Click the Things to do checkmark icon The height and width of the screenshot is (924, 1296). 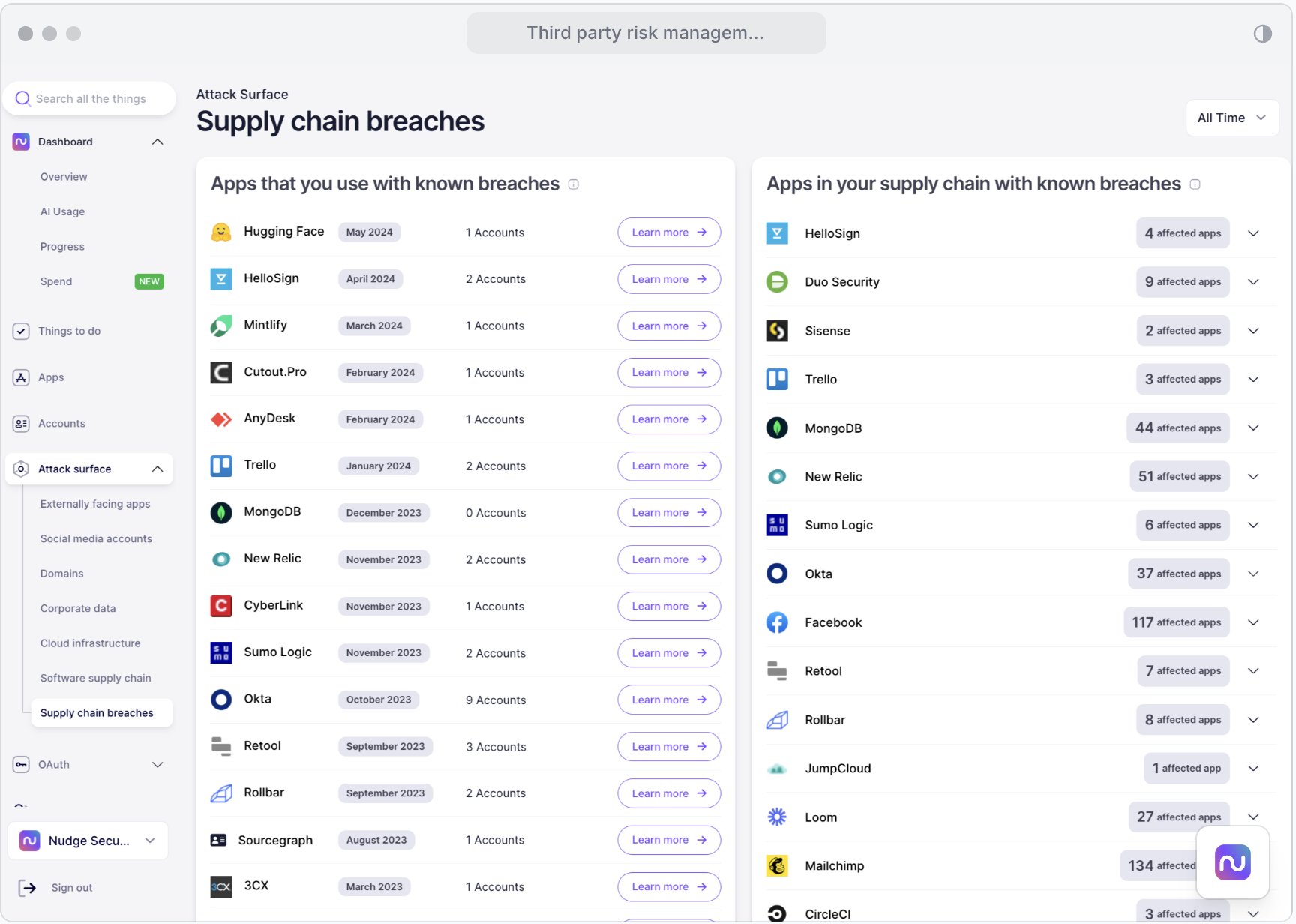(21, 331)
